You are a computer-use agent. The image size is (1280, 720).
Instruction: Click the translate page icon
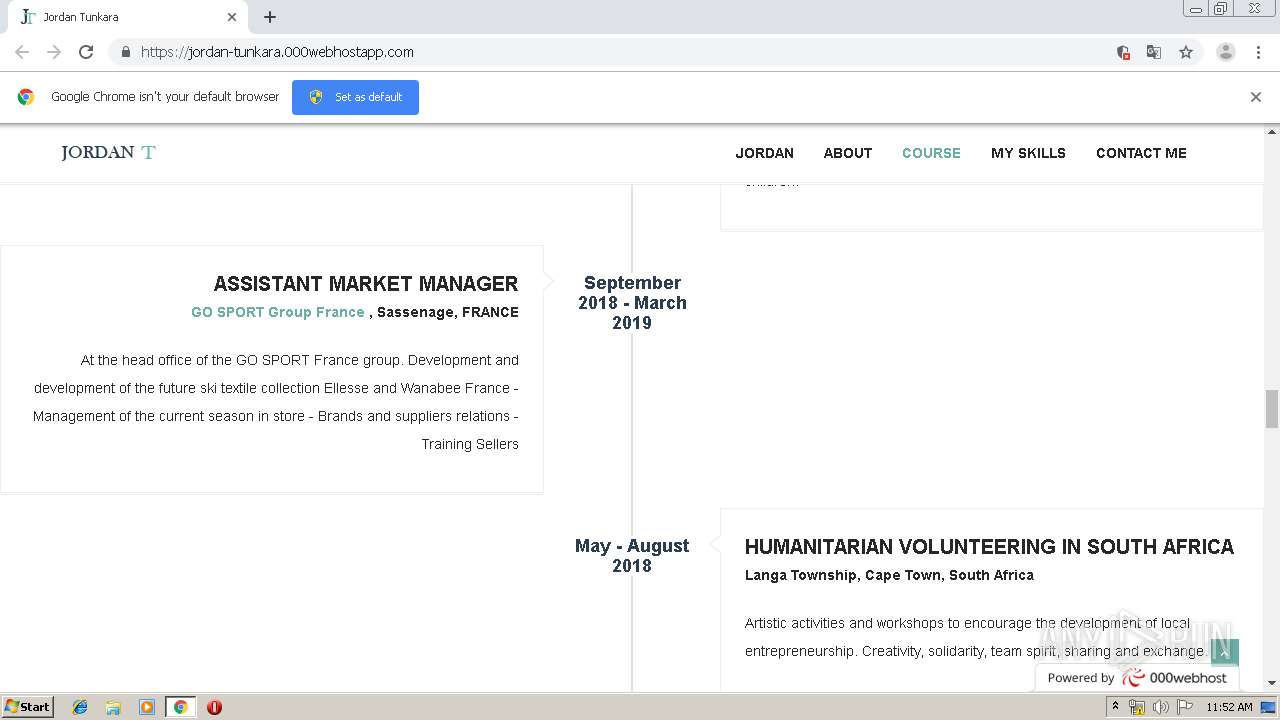[1154, 52]
